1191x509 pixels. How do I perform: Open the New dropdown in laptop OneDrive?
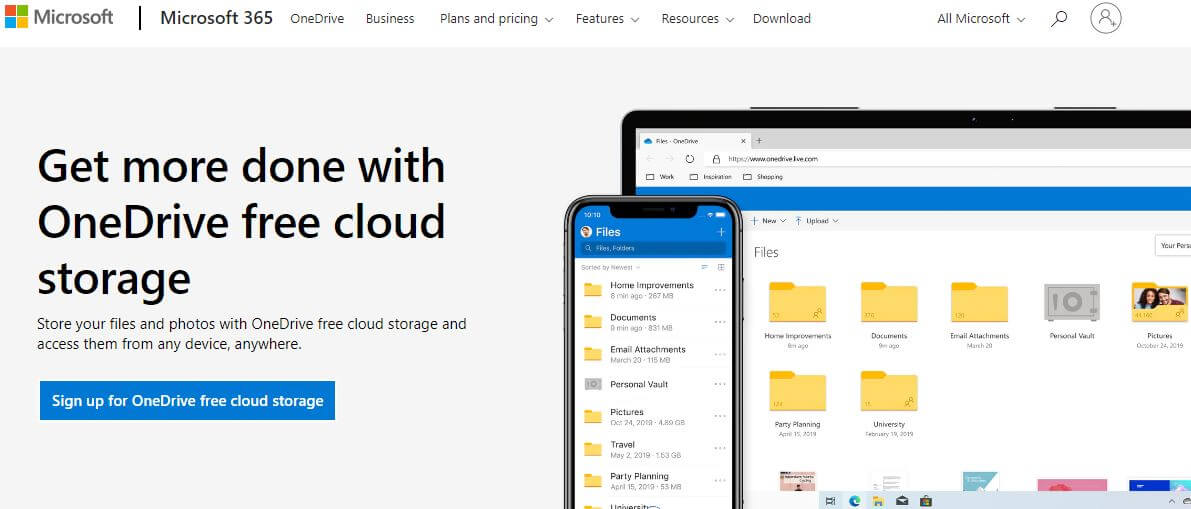tap(768, 220)
